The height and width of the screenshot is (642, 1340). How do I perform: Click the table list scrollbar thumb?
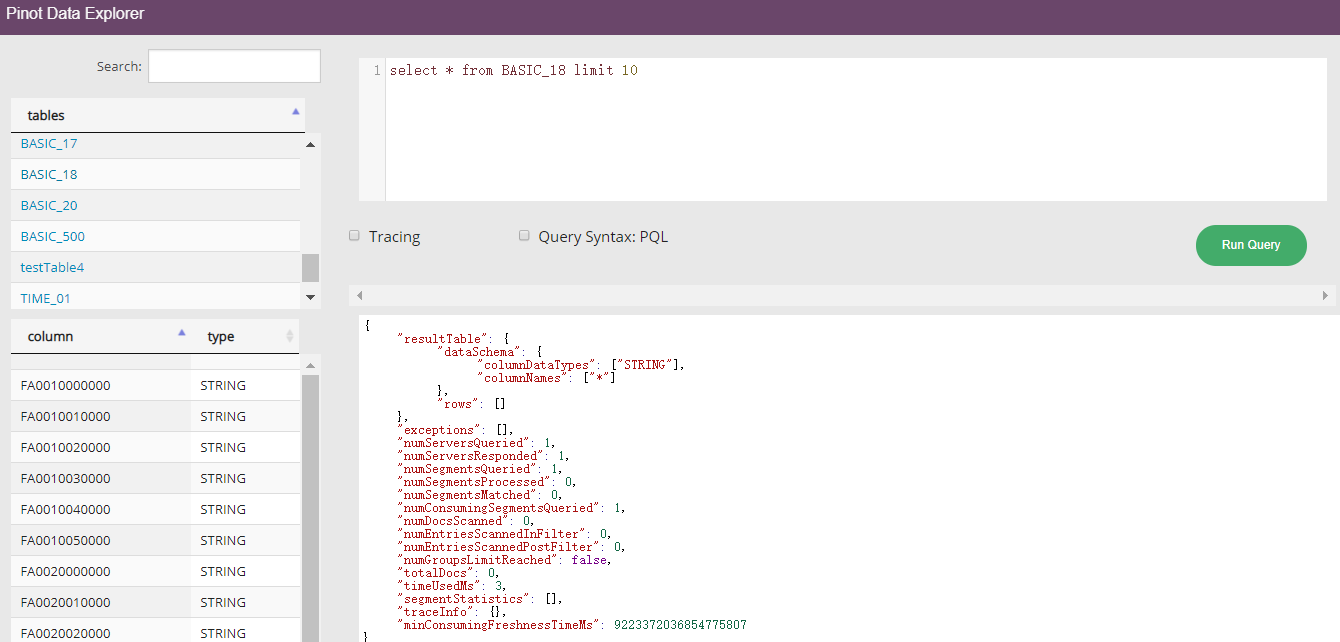click(x=311, y=267)
